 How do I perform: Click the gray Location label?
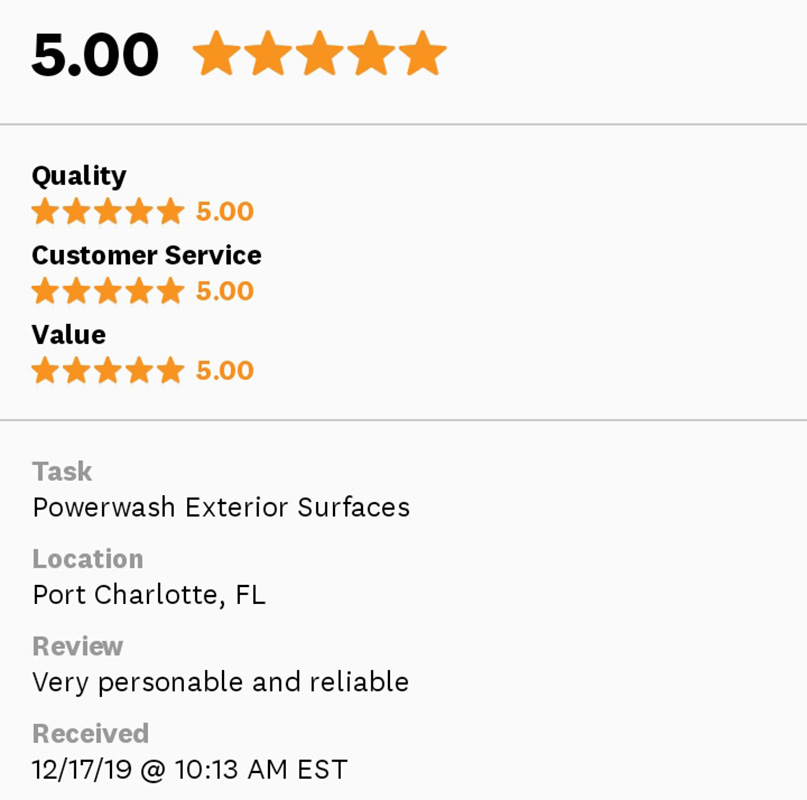click(x=88, y=559)
